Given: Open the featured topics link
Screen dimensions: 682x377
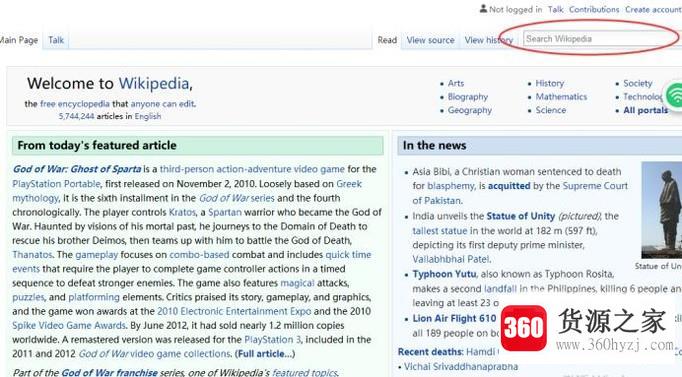Looking at the screenshot, I should 304,373.
